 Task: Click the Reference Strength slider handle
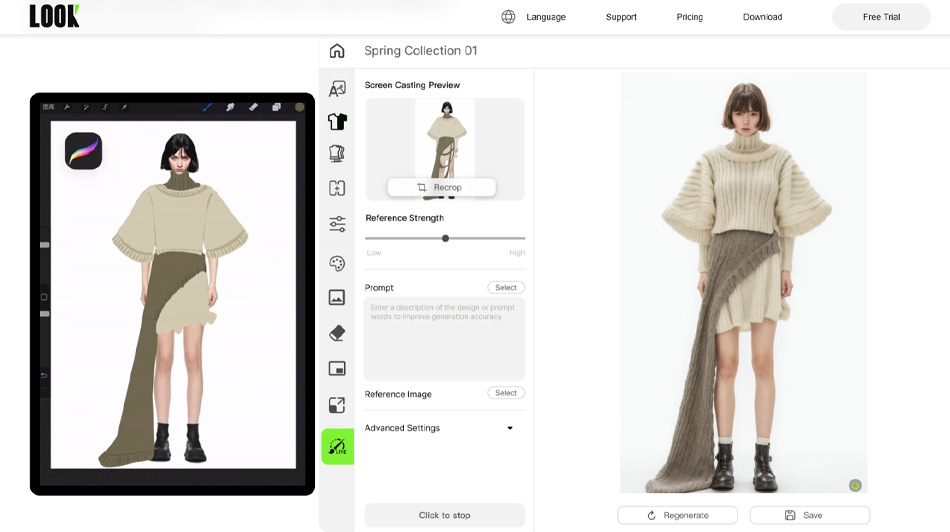coord(445,238)
